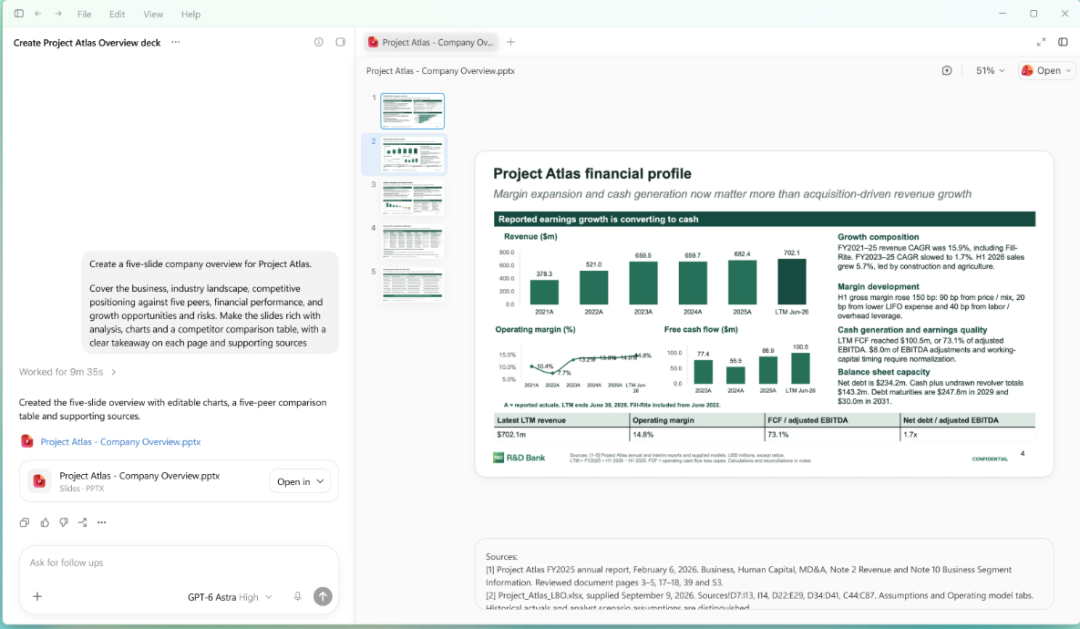1080x629 pixels.
Task: Go forward with the right arrow
Action: coord(59,14)
